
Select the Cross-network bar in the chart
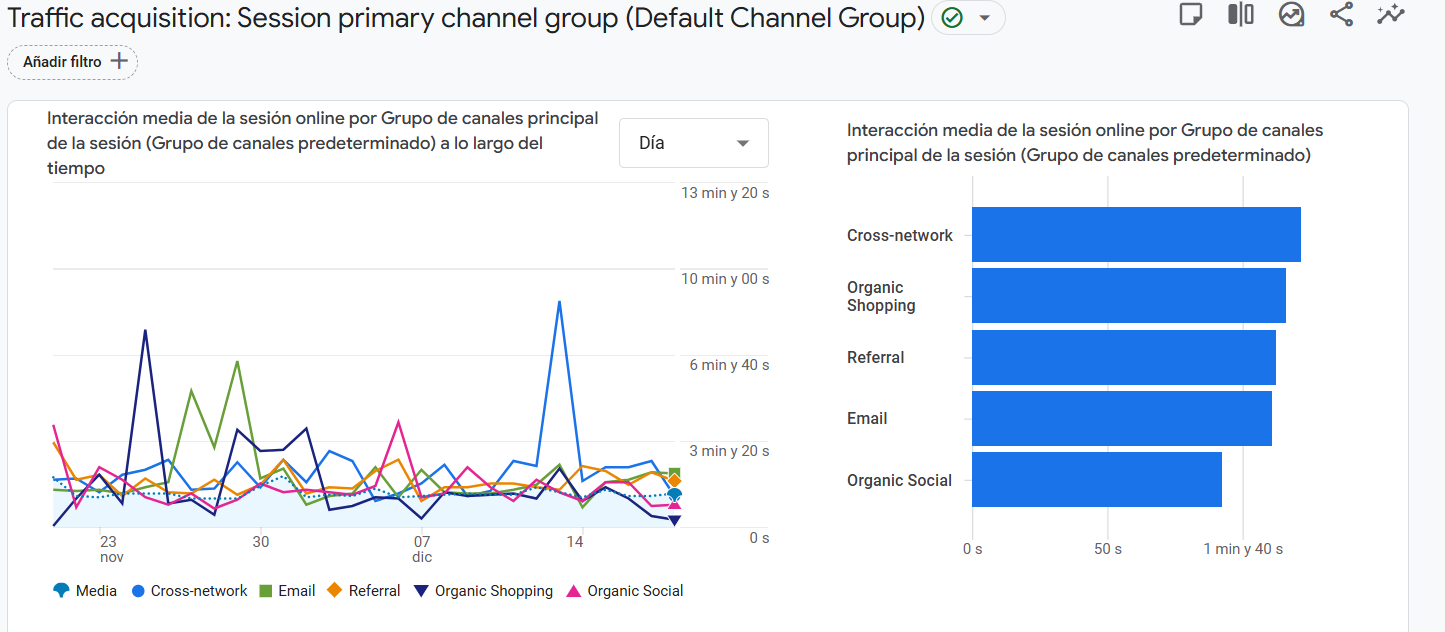tap(1136, 235)
